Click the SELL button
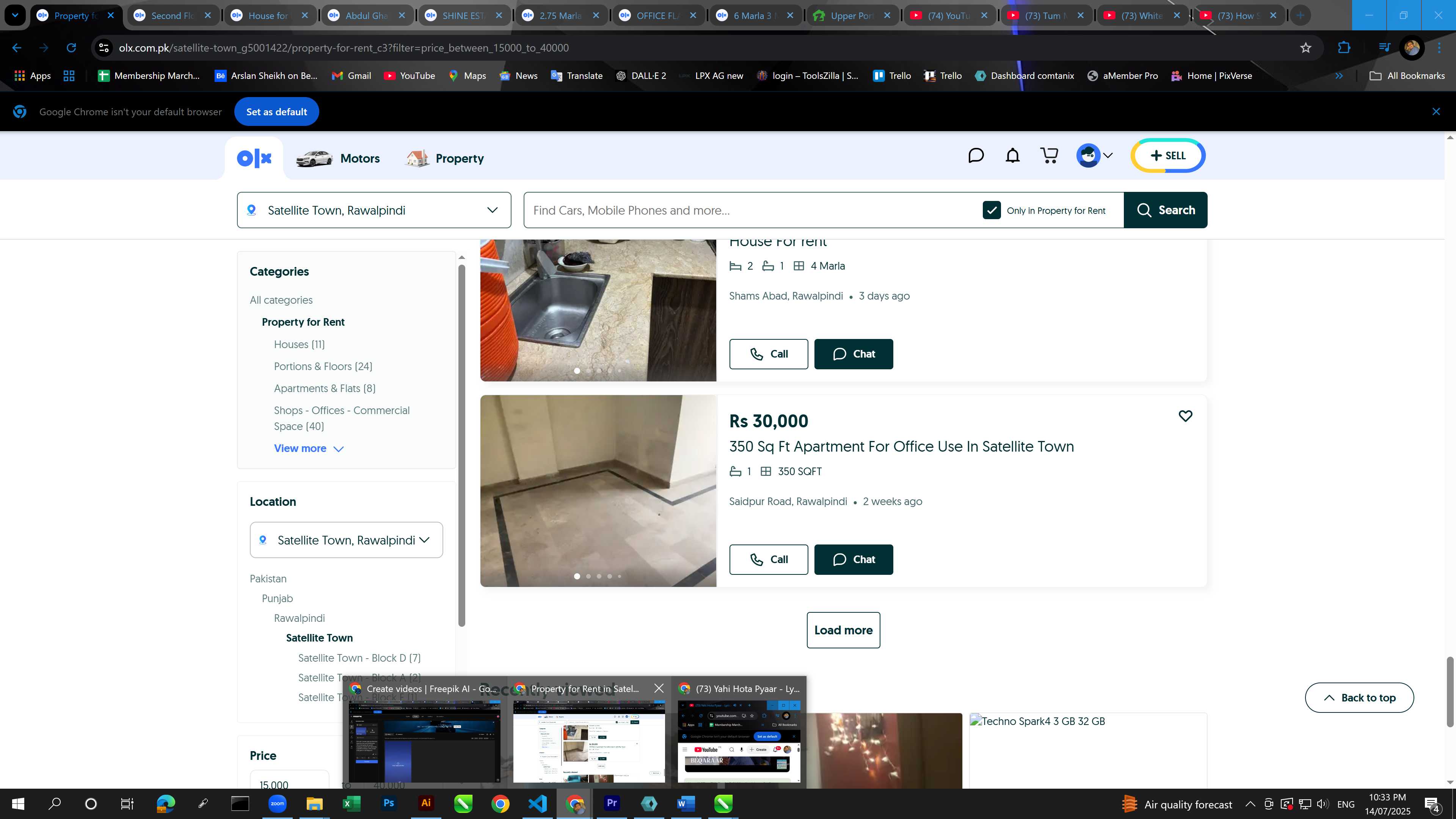 (1168, 155)
